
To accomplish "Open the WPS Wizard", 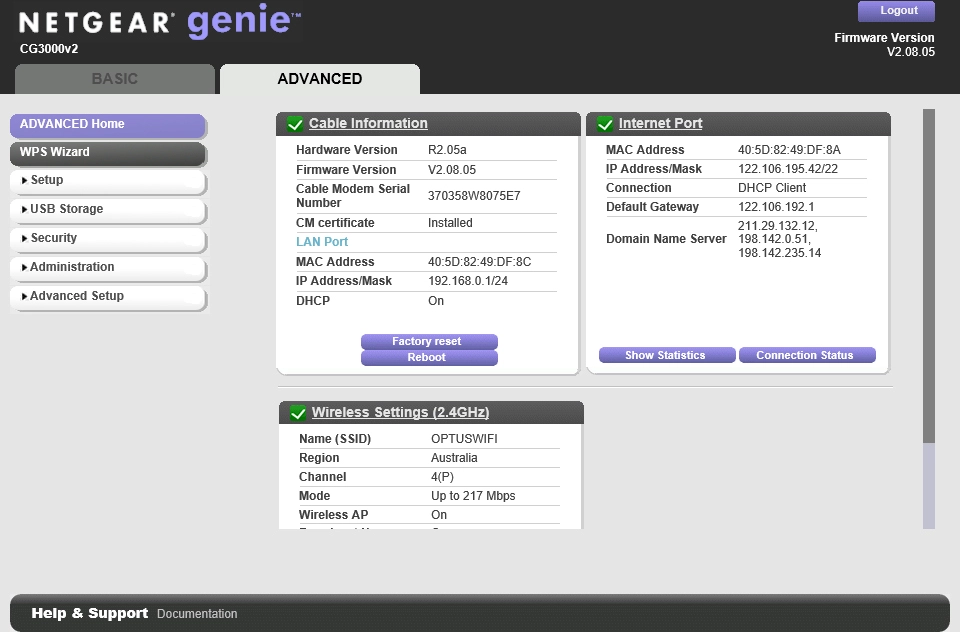I will tap(108, 153).
